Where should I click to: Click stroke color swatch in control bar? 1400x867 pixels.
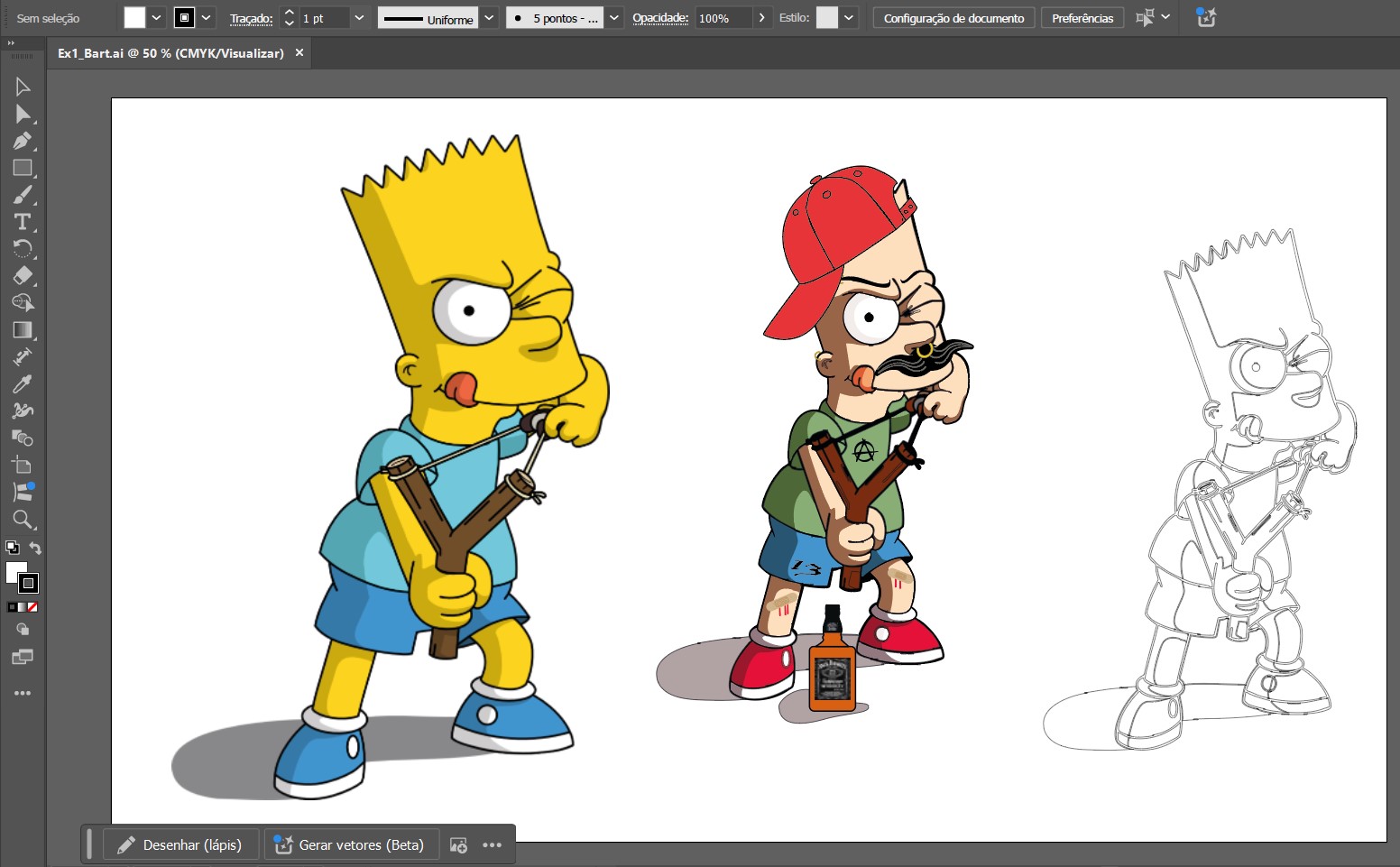click(184, 17)
